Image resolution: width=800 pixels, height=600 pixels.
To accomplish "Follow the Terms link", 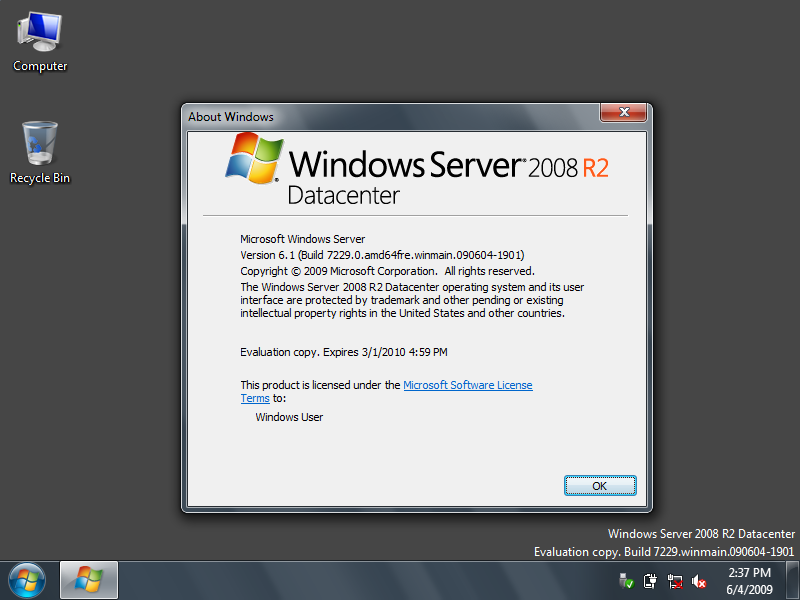I will [x=255, y=398].
